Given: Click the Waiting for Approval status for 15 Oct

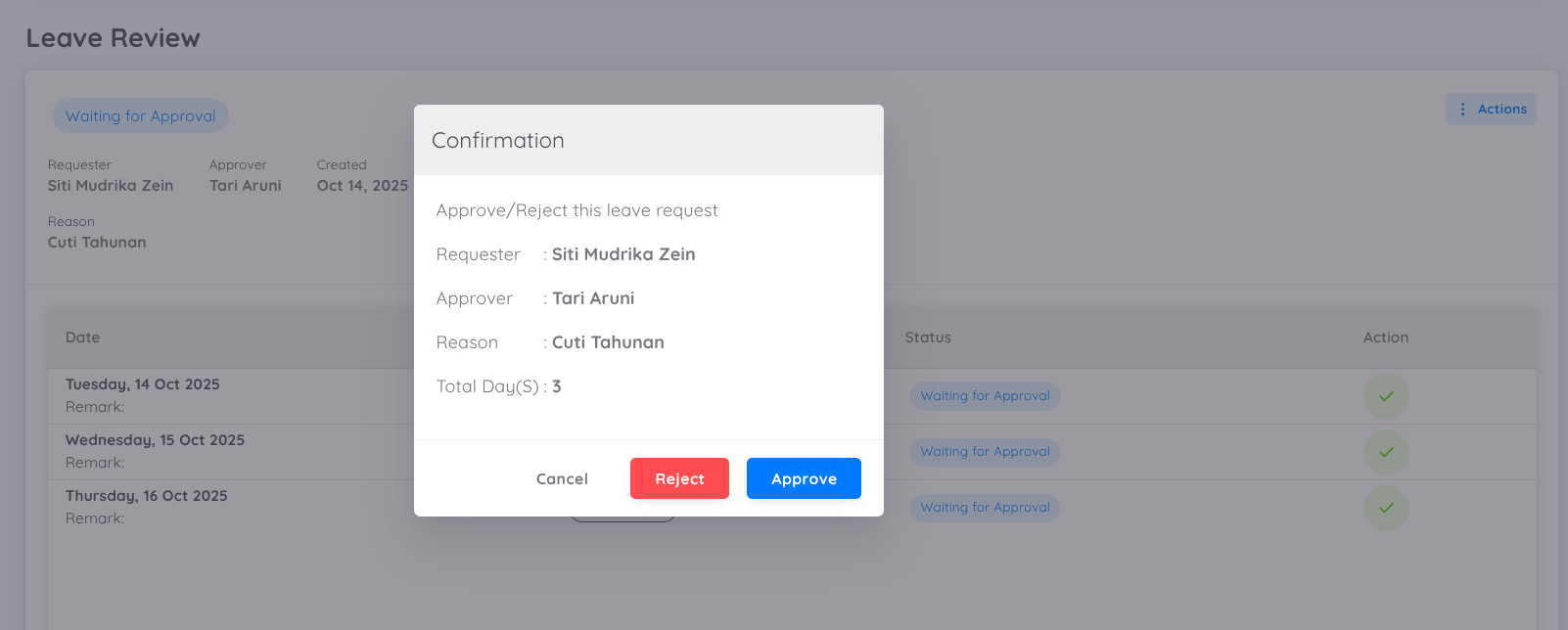Looking at the screenshot, I should (984, 452).
